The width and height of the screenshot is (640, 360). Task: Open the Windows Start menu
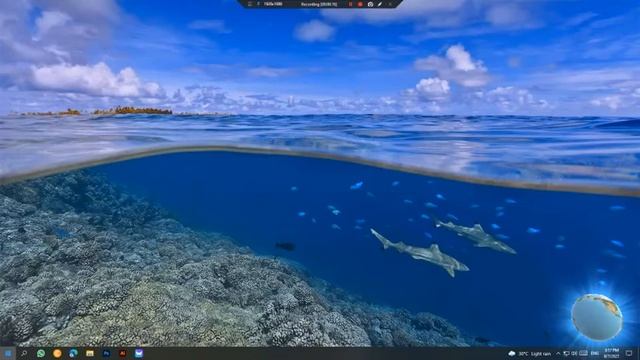point(7,353)
